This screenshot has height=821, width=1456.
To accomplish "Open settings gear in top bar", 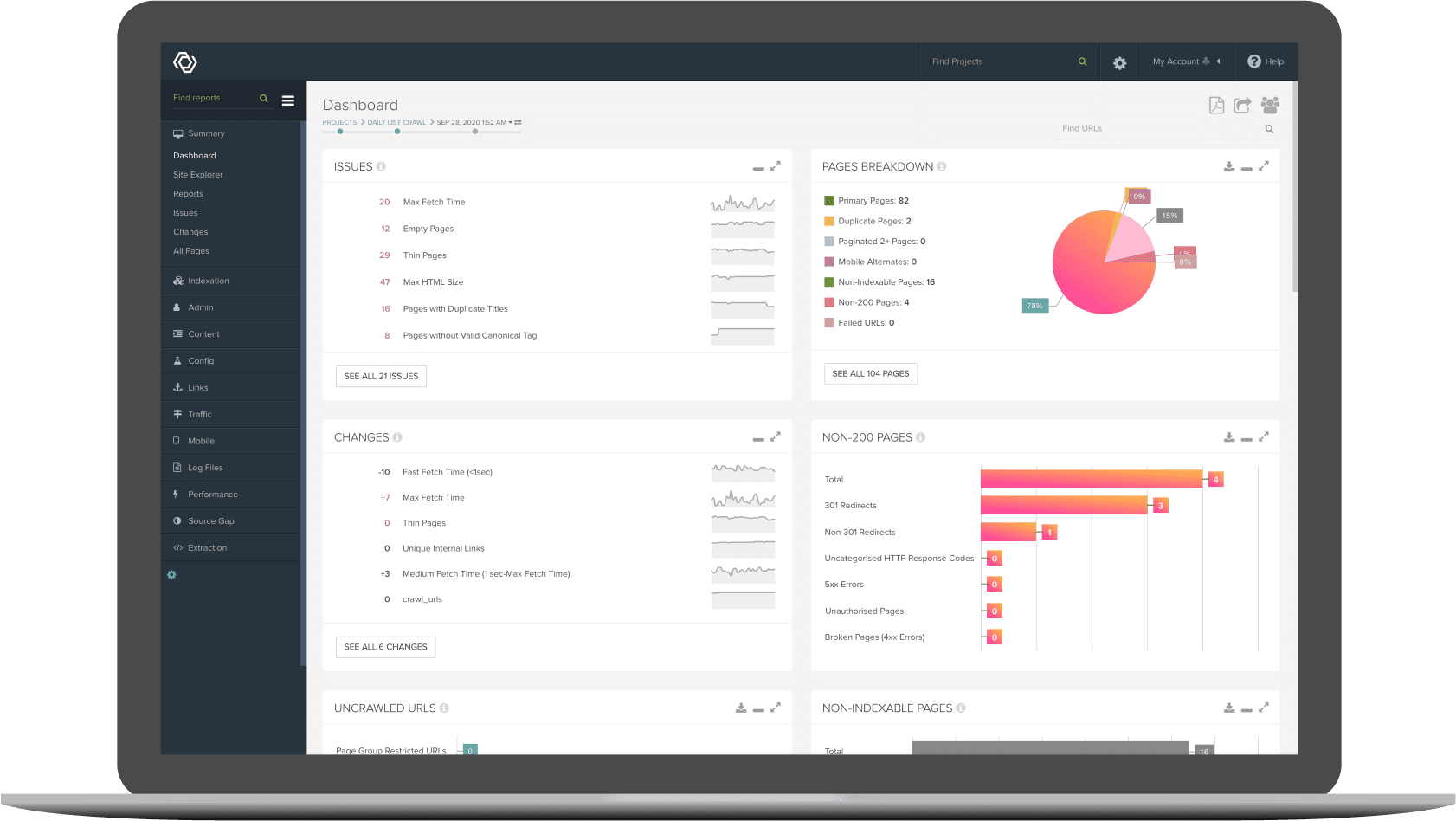I will tap(1119, 63).
